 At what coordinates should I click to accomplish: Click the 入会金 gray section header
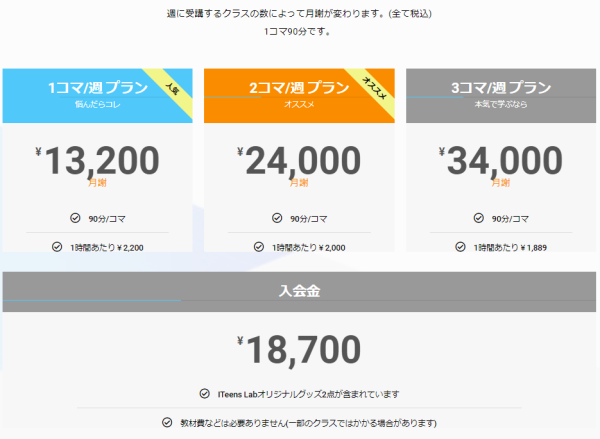[x=299, y=292]
